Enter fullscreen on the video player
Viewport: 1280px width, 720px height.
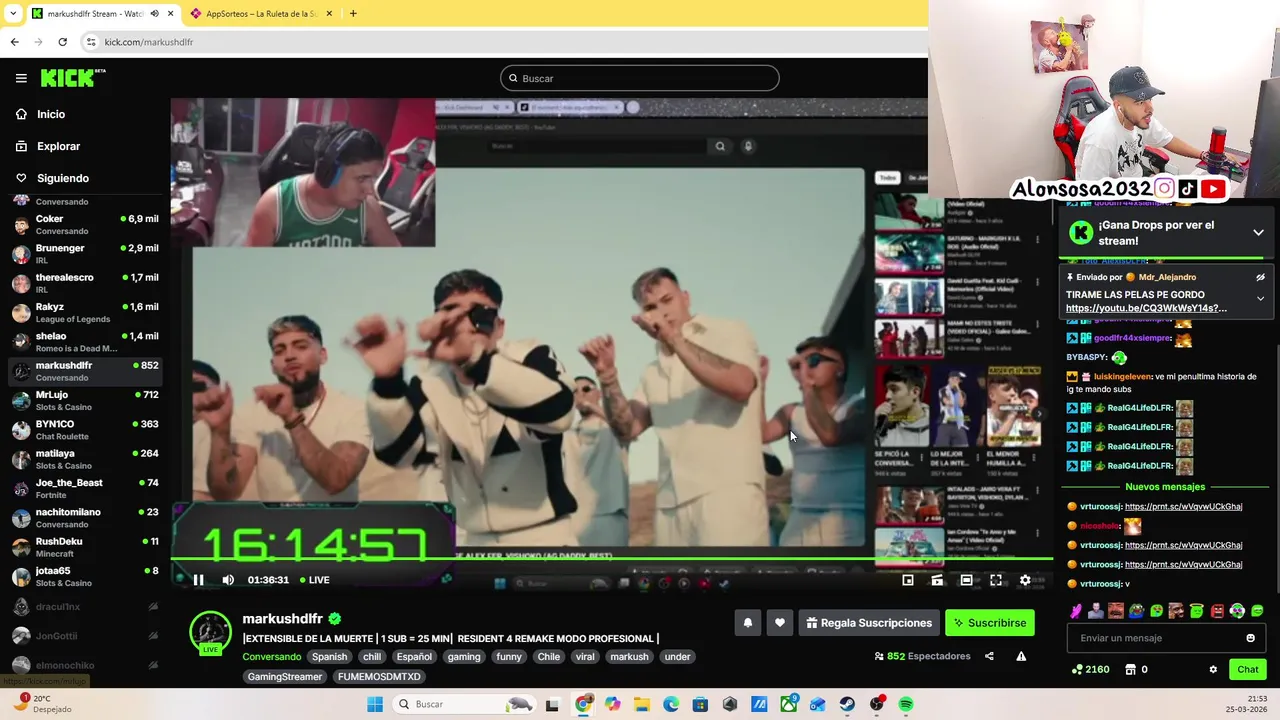[996, 580]
